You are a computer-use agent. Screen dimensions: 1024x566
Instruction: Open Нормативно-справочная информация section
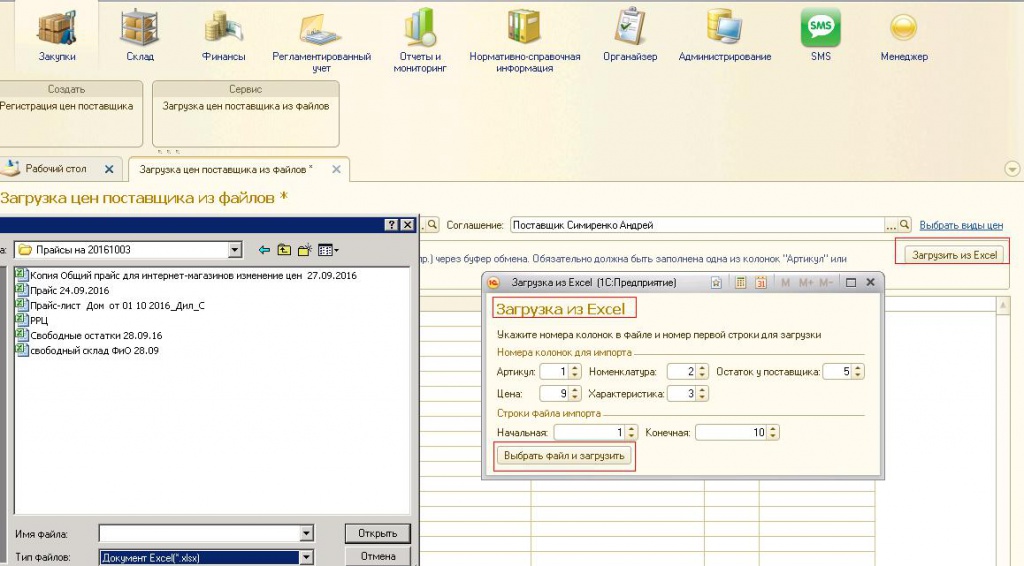(524, 41)
